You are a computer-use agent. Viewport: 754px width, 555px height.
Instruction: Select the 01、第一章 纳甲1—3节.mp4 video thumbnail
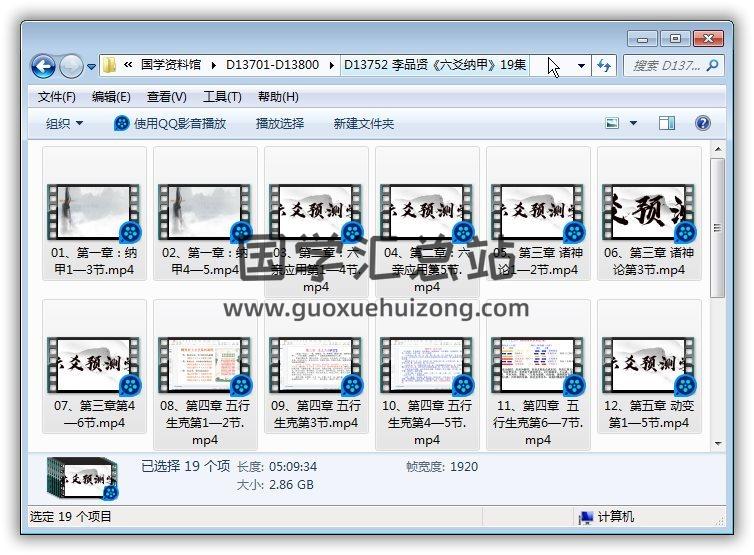(94, 210)
